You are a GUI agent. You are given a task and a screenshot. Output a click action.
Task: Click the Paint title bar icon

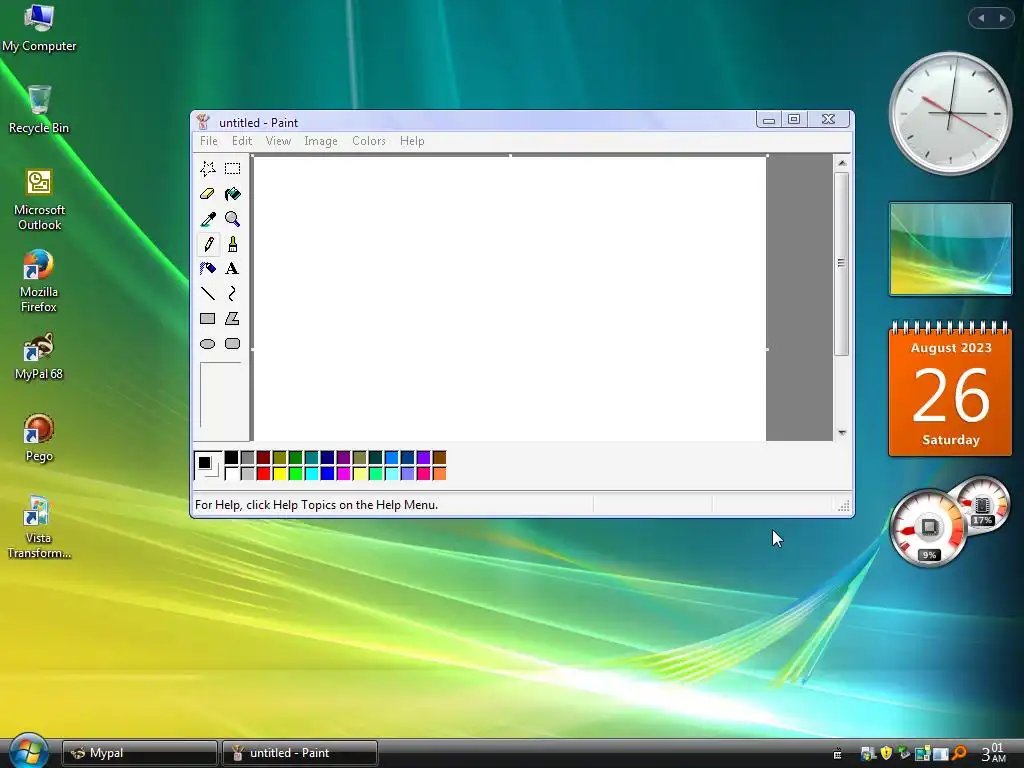click(x=203, y=122)
